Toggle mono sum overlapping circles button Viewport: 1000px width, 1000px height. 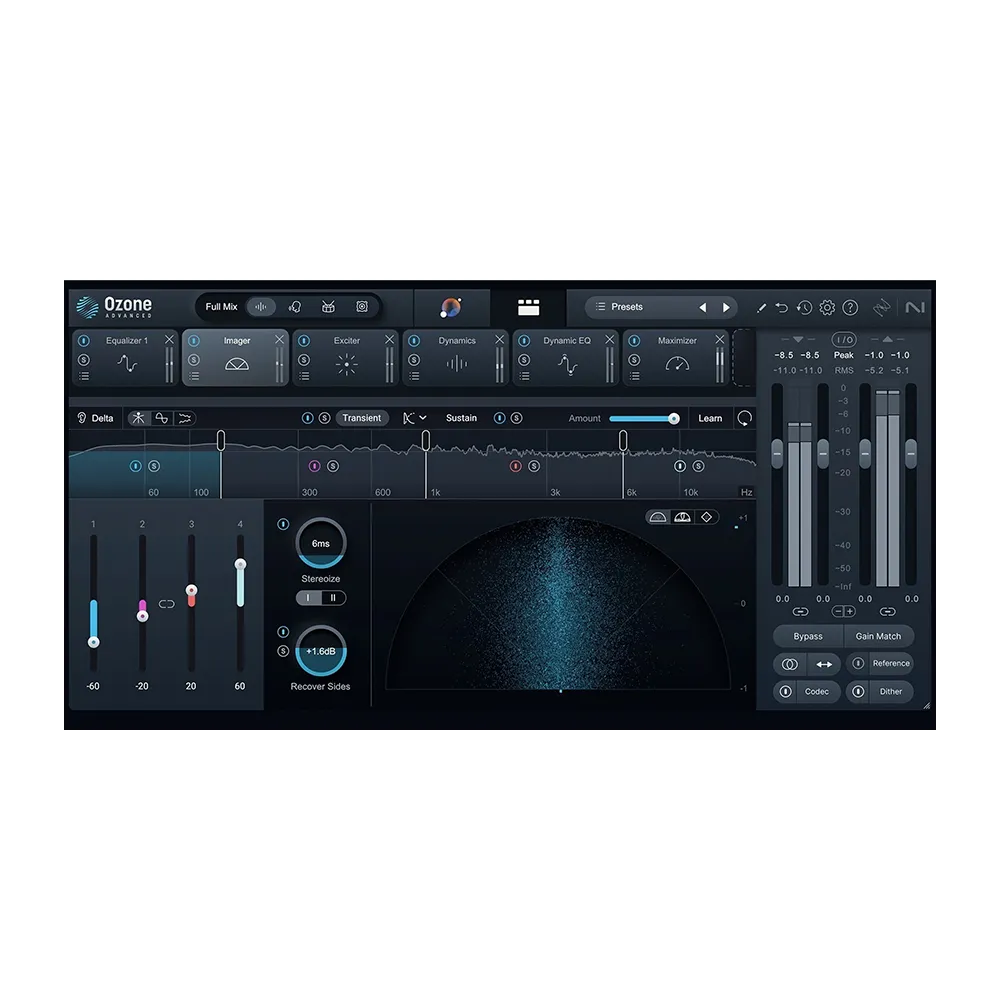coord(790,665)
